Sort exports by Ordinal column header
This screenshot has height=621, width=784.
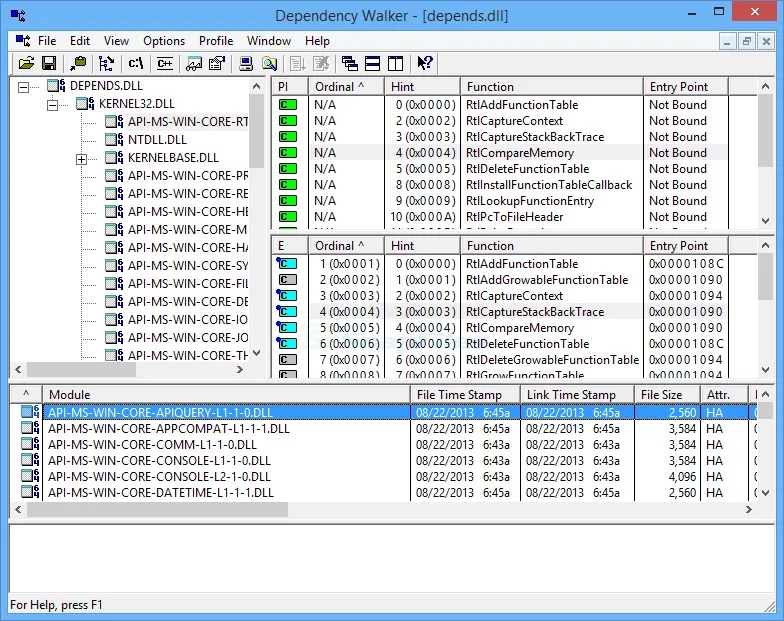346,246
